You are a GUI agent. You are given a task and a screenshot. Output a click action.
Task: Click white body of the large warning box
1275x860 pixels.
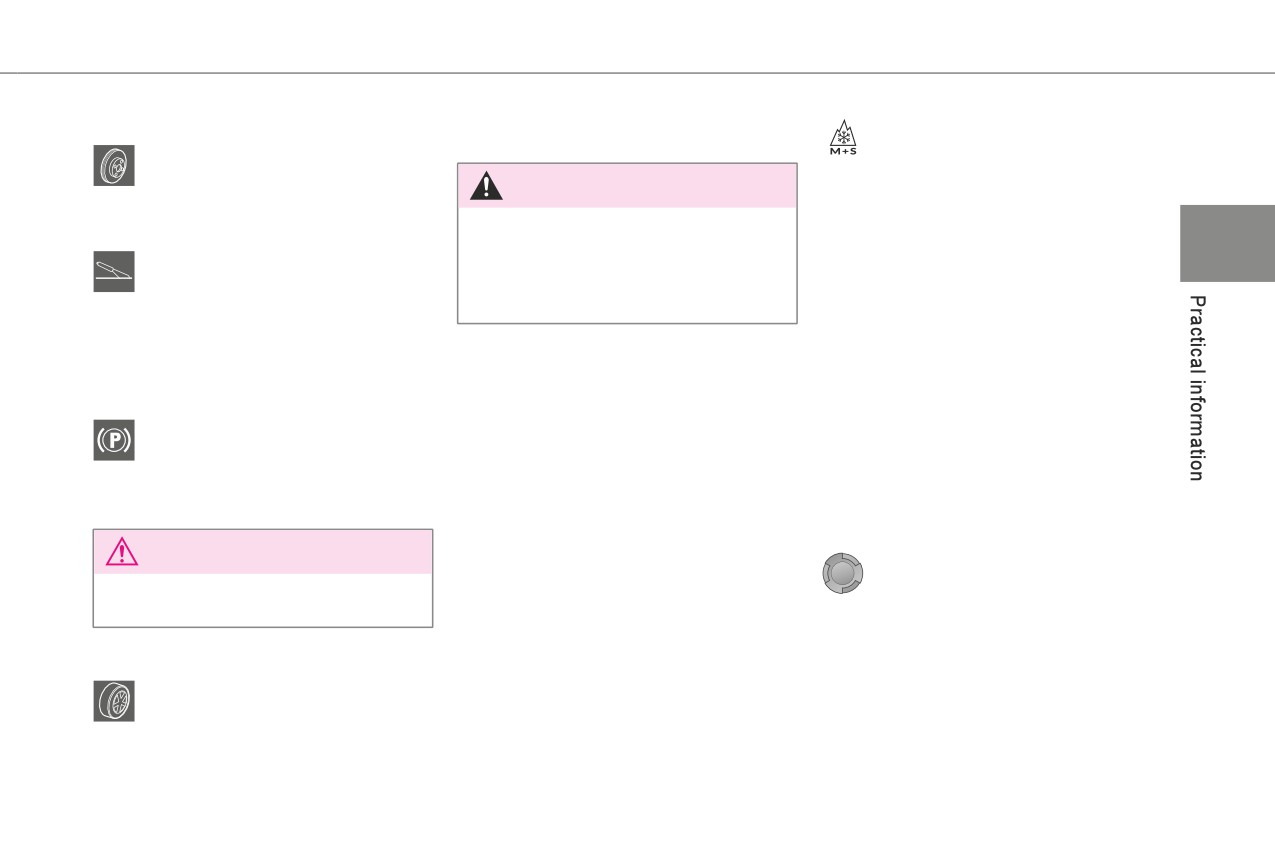tap(627, 265)
